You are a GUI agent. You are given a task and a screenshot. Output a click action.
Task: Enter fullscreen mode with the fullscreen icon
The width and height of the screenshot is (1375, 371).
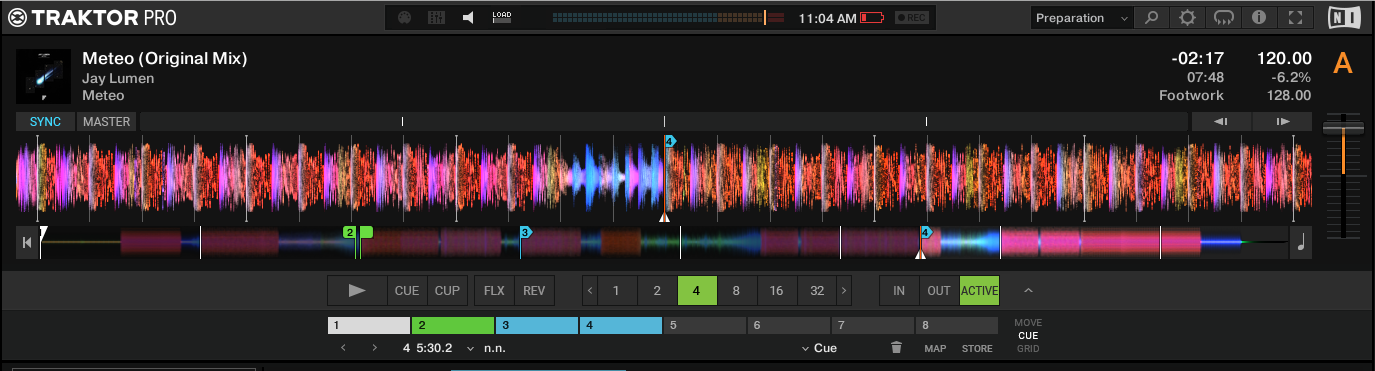1296,18
